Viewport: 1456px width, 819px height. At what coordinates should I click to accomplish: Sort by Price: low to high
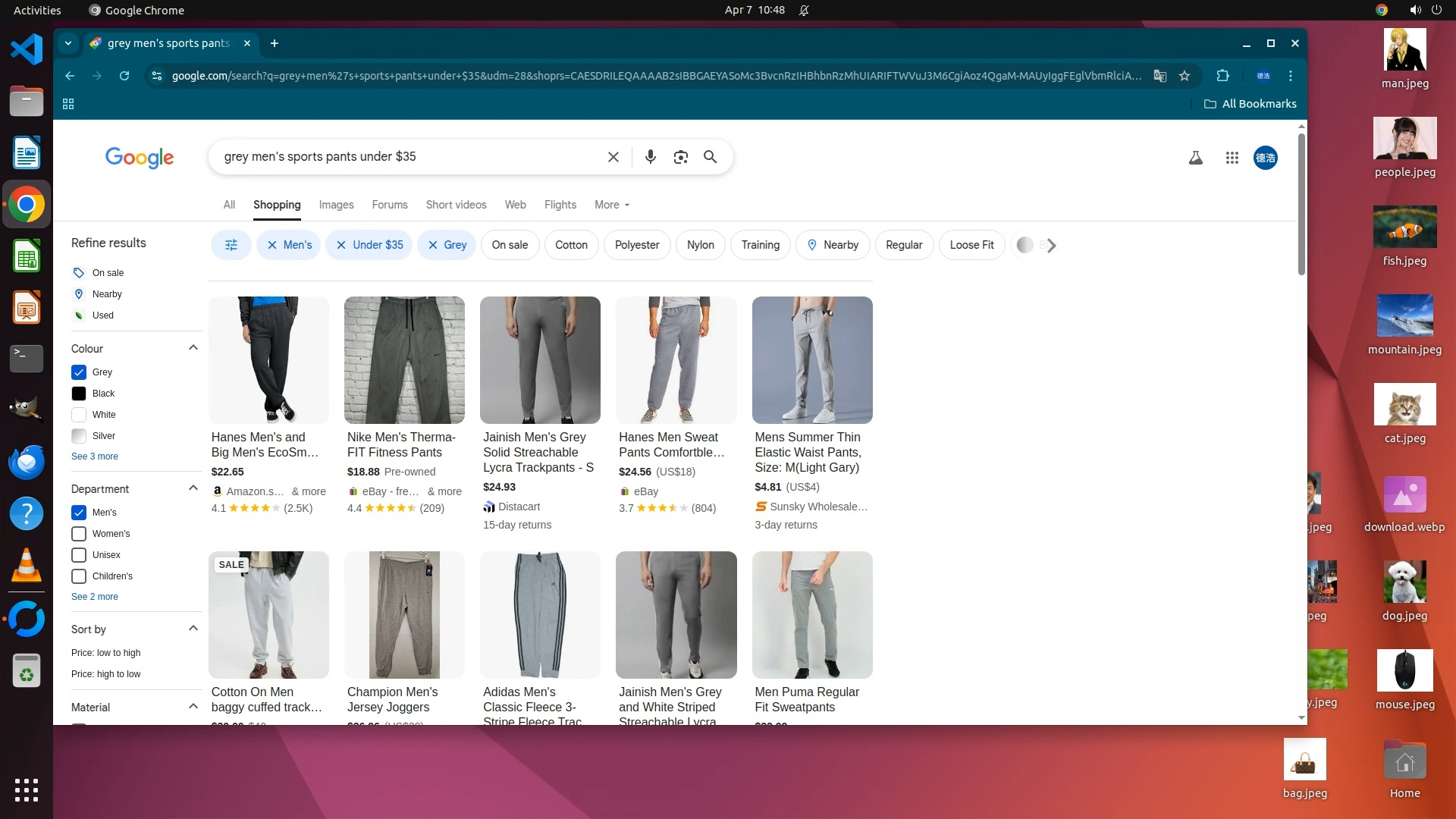pyautogui.click(x=105, y=653)
